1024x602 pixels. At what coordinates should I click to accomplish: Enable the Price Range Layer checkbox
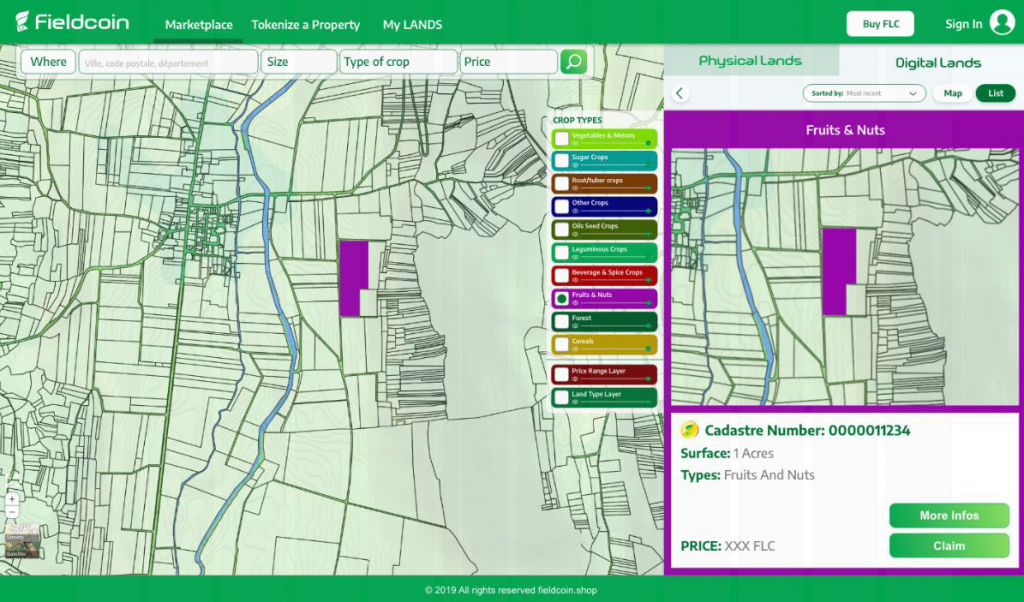tap(562, 374)
